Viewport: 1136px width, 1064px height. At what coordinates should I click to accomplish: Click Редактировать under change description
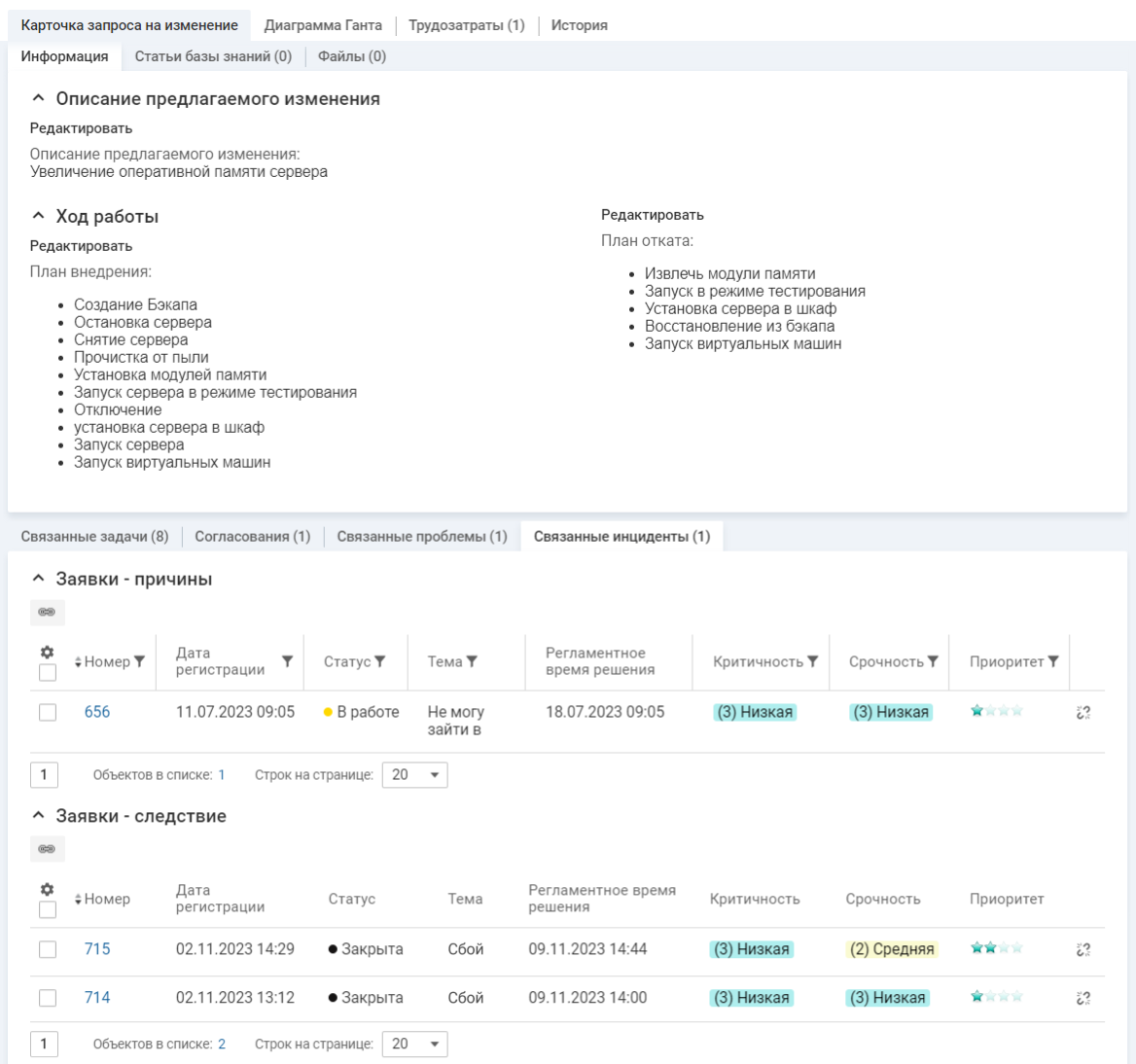point(81,128)
